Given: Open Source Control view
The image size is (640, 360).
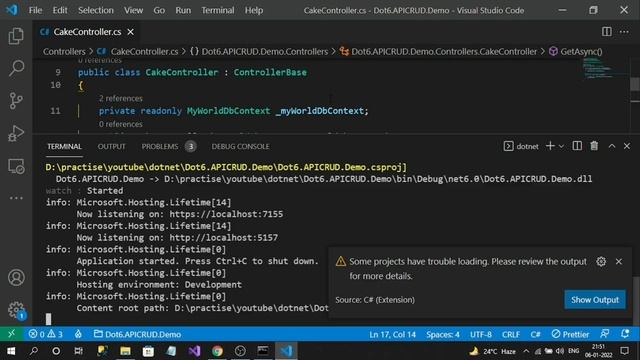Looking at the screenshot, I should click(16, 100).
